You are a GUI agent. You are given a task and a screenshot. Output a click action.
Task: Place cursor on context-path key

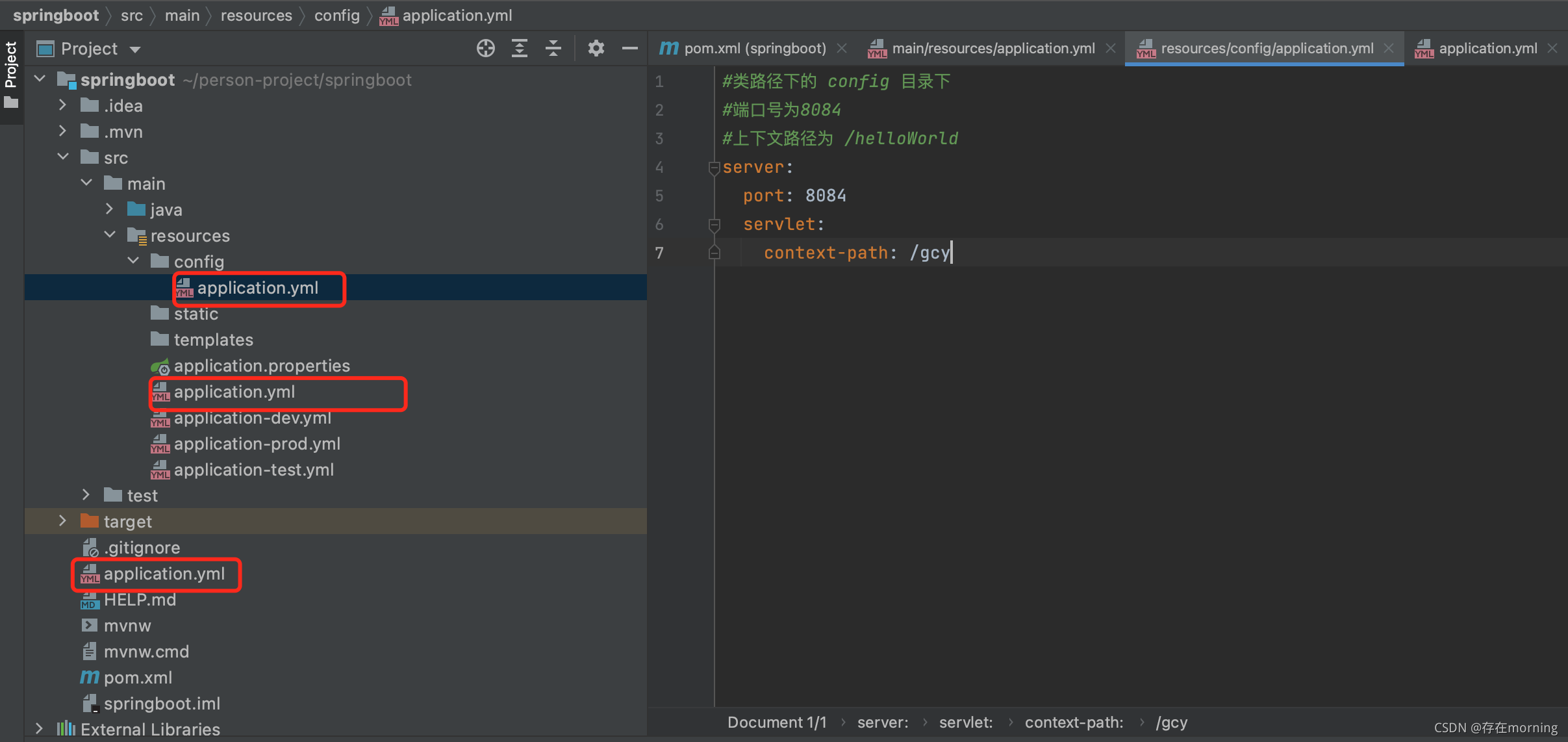(826, 253)
